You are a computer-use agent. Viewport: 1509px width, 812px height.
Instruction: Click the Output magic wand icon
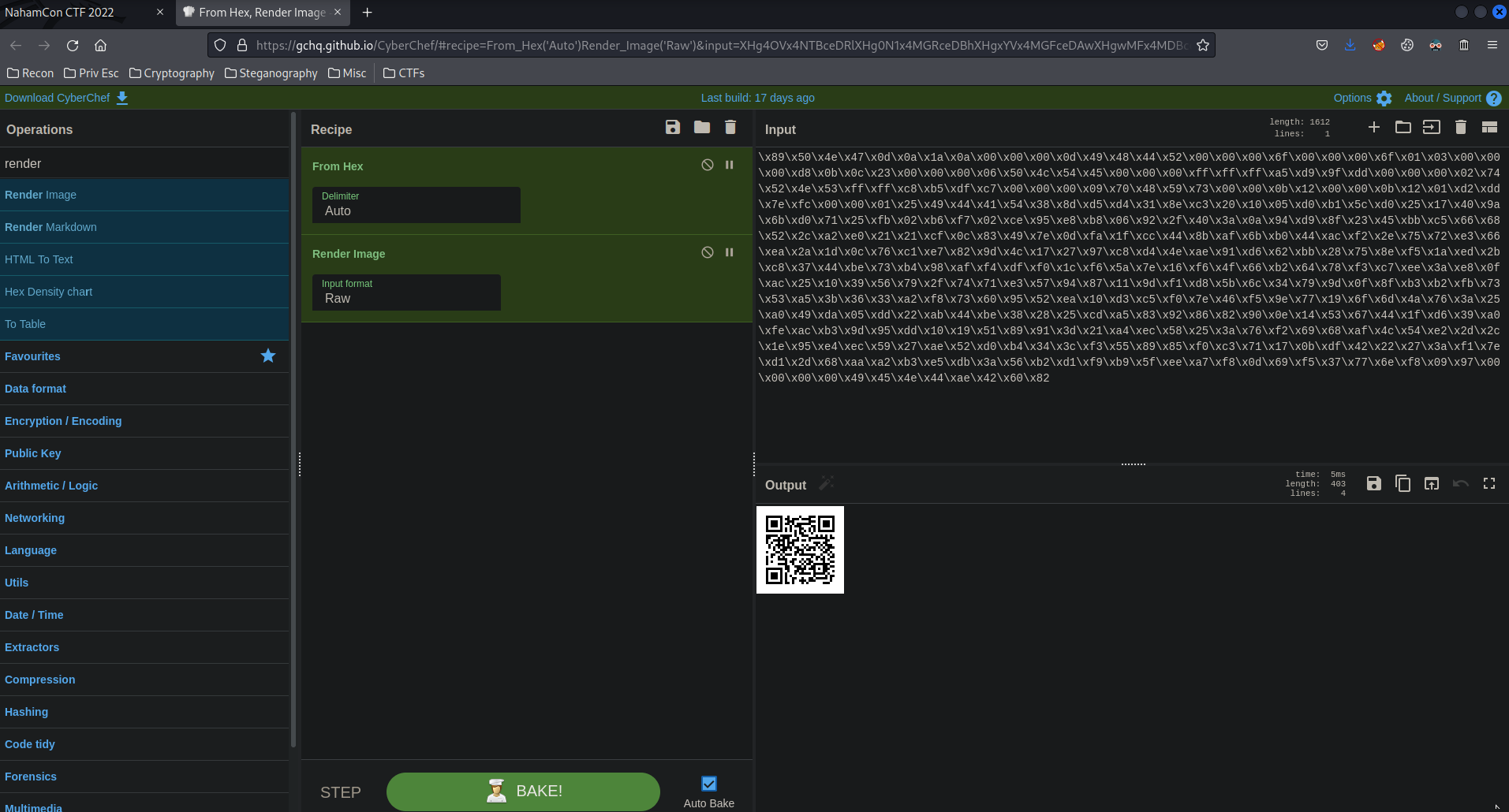(x=826, y=483)
